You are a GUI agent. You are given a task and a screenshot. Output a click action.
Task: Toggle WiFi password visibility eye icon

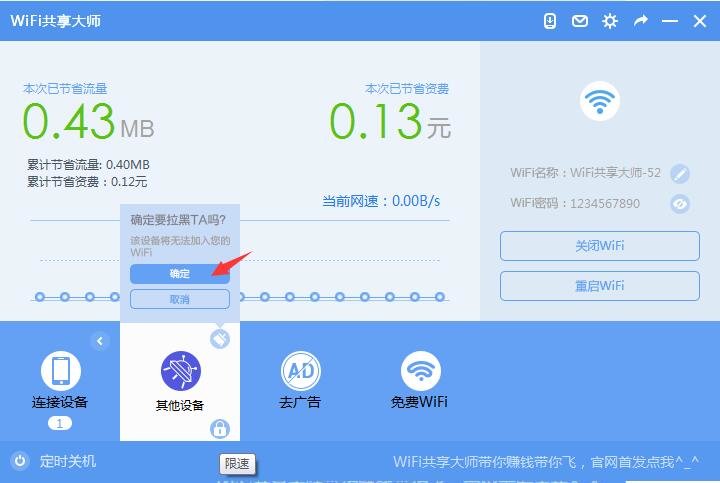[680, 204]
